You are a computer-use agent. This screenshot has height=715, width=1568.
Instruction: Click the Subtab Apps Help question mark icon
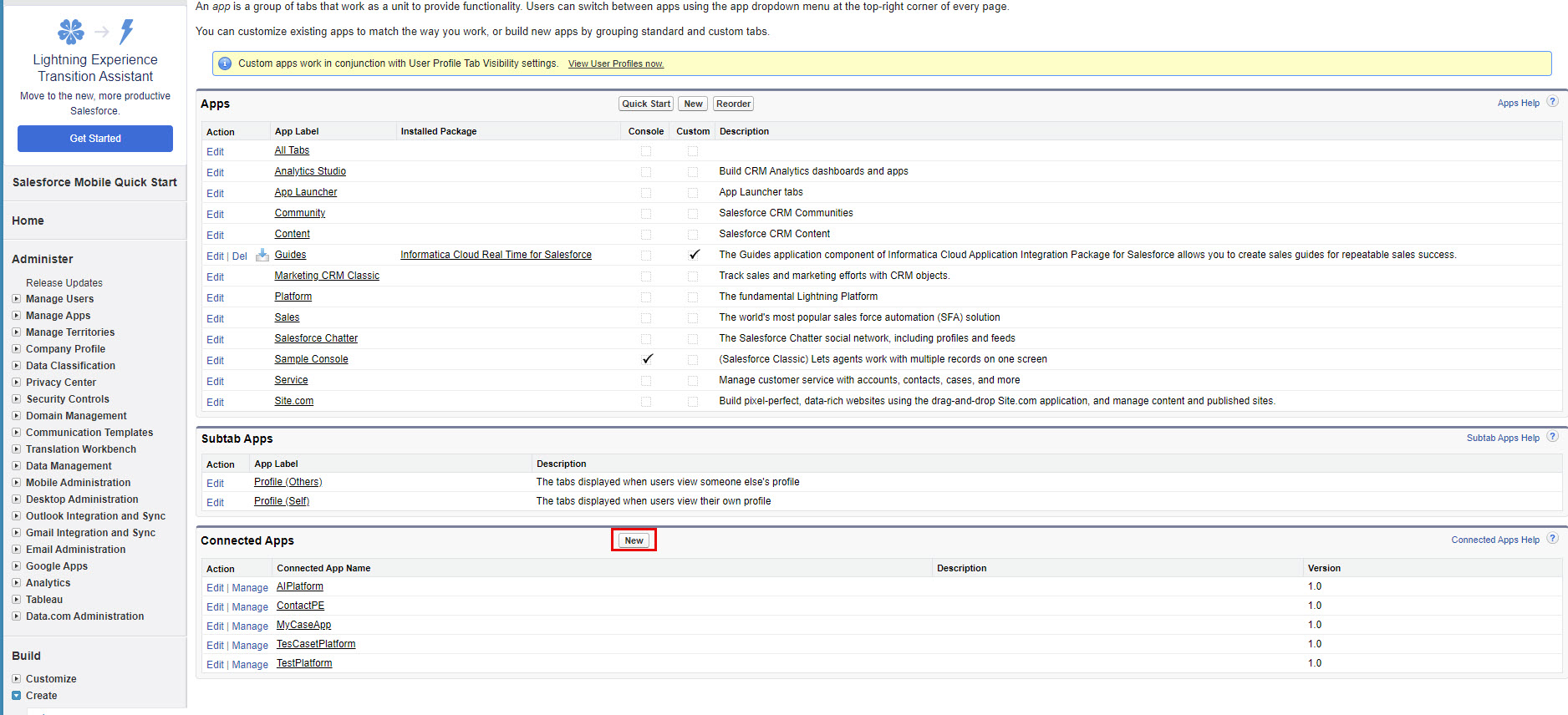pos(1552,437)
